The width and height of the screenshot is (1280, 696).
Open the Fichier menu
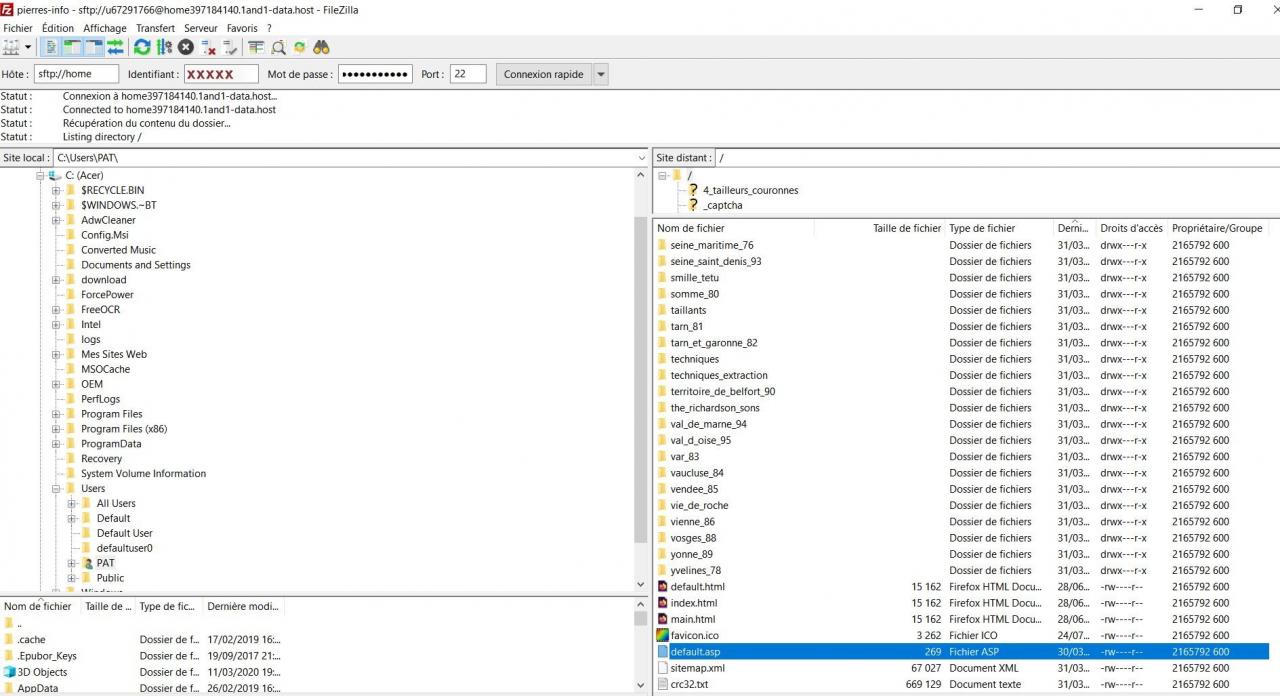point(18,28)
